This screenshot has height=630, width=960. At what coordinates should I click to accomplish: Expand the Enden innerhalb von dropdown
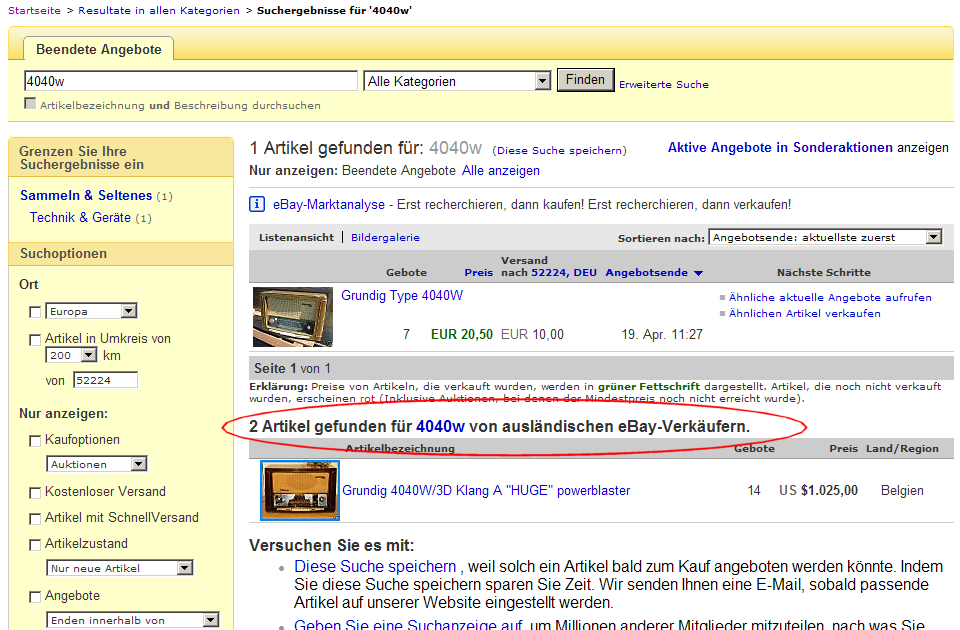click(133, 620)
